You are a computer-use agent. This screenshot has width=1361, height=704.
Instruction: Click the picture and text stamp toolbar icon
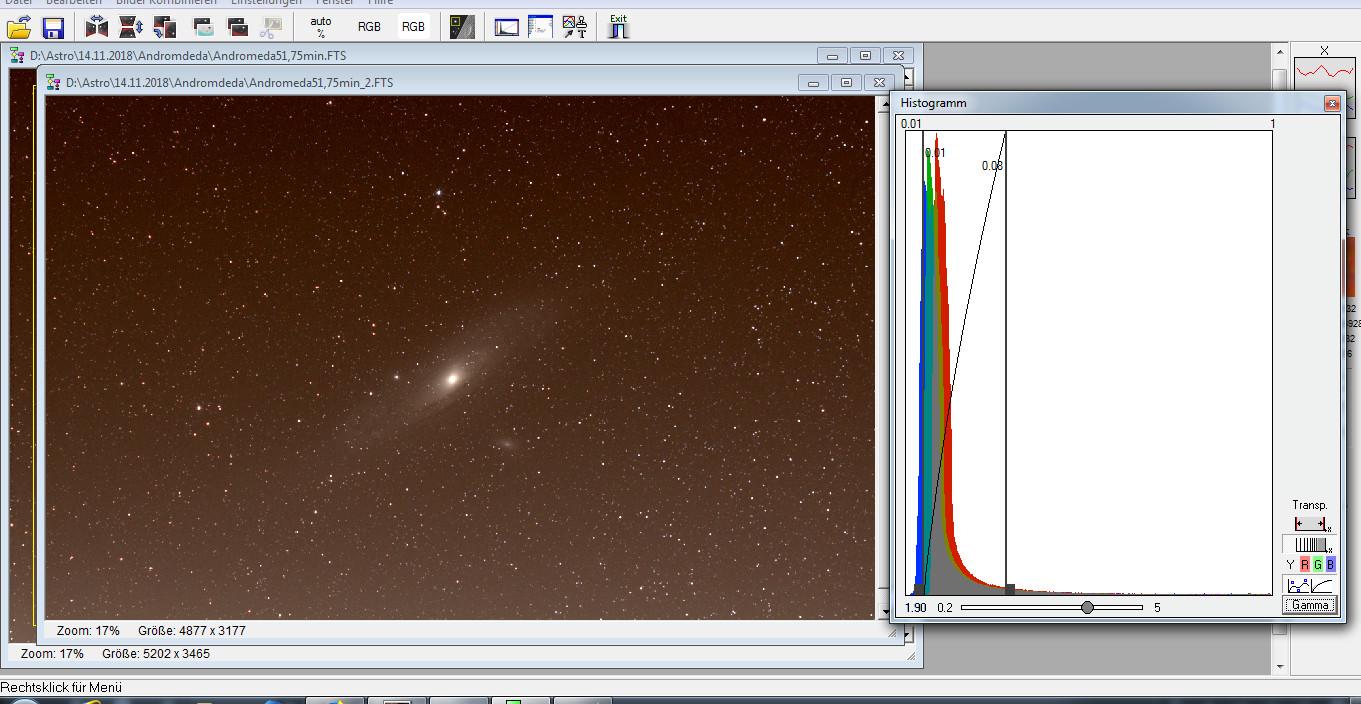[x=575, y=27]
